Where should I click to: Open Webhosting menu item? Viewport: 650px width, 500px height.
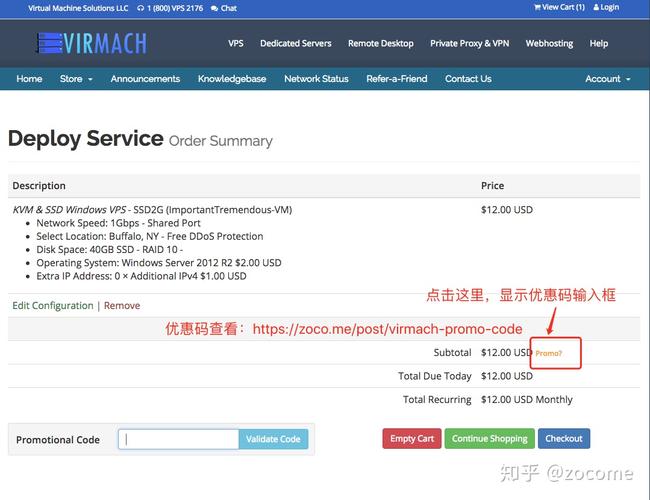click(549, 43)
